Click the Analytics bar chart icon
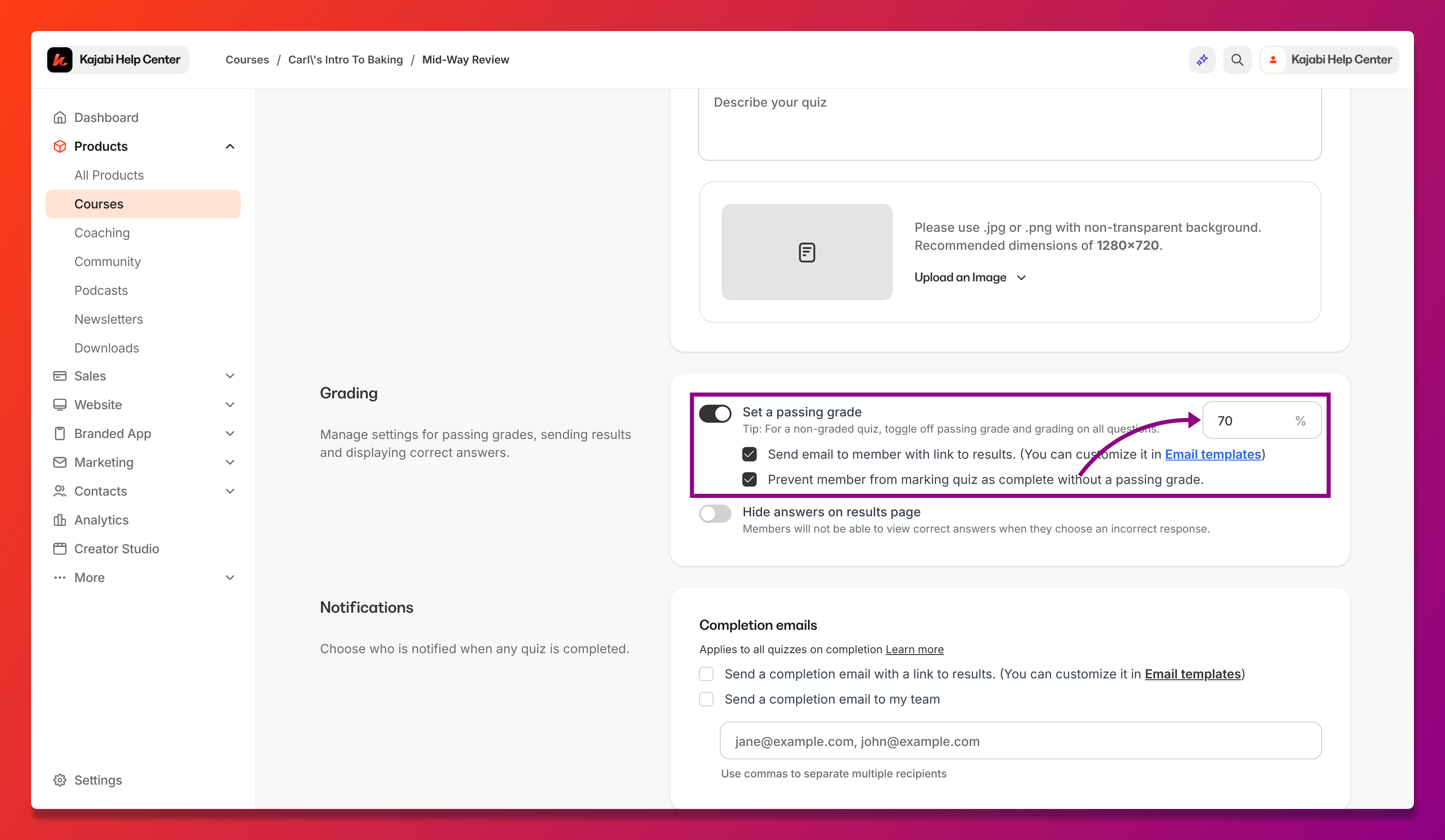 (x=59, y=520)
